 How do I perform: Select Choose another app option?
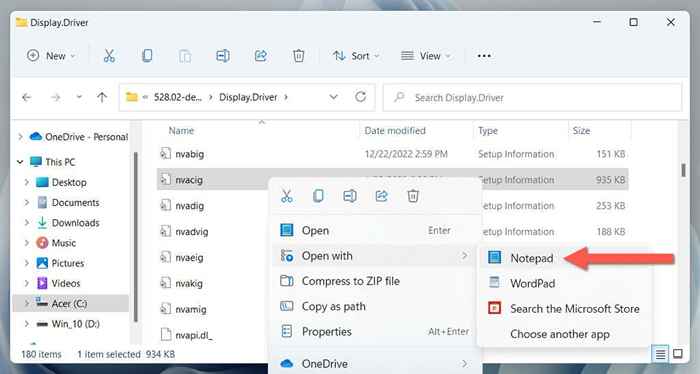click(560, 334)
